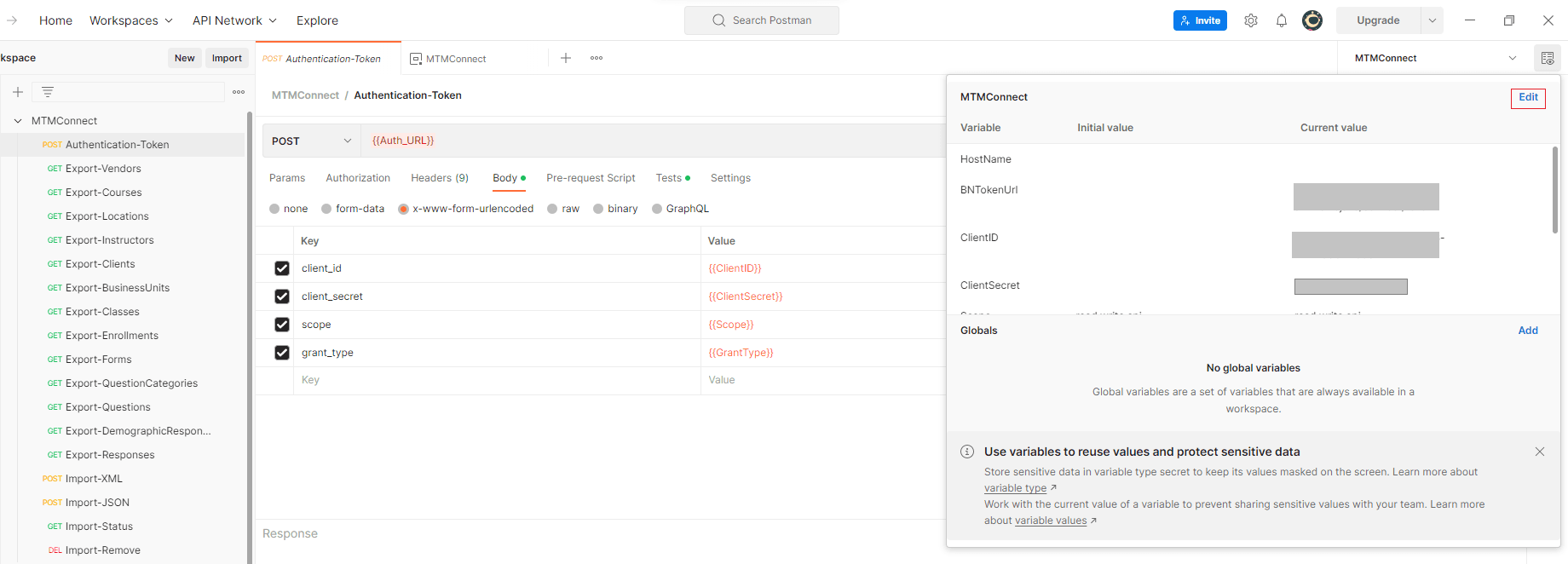Screen dimensions: 1568x564
Task: Open the user avatar menu
Action: (x=1312, y=20)
